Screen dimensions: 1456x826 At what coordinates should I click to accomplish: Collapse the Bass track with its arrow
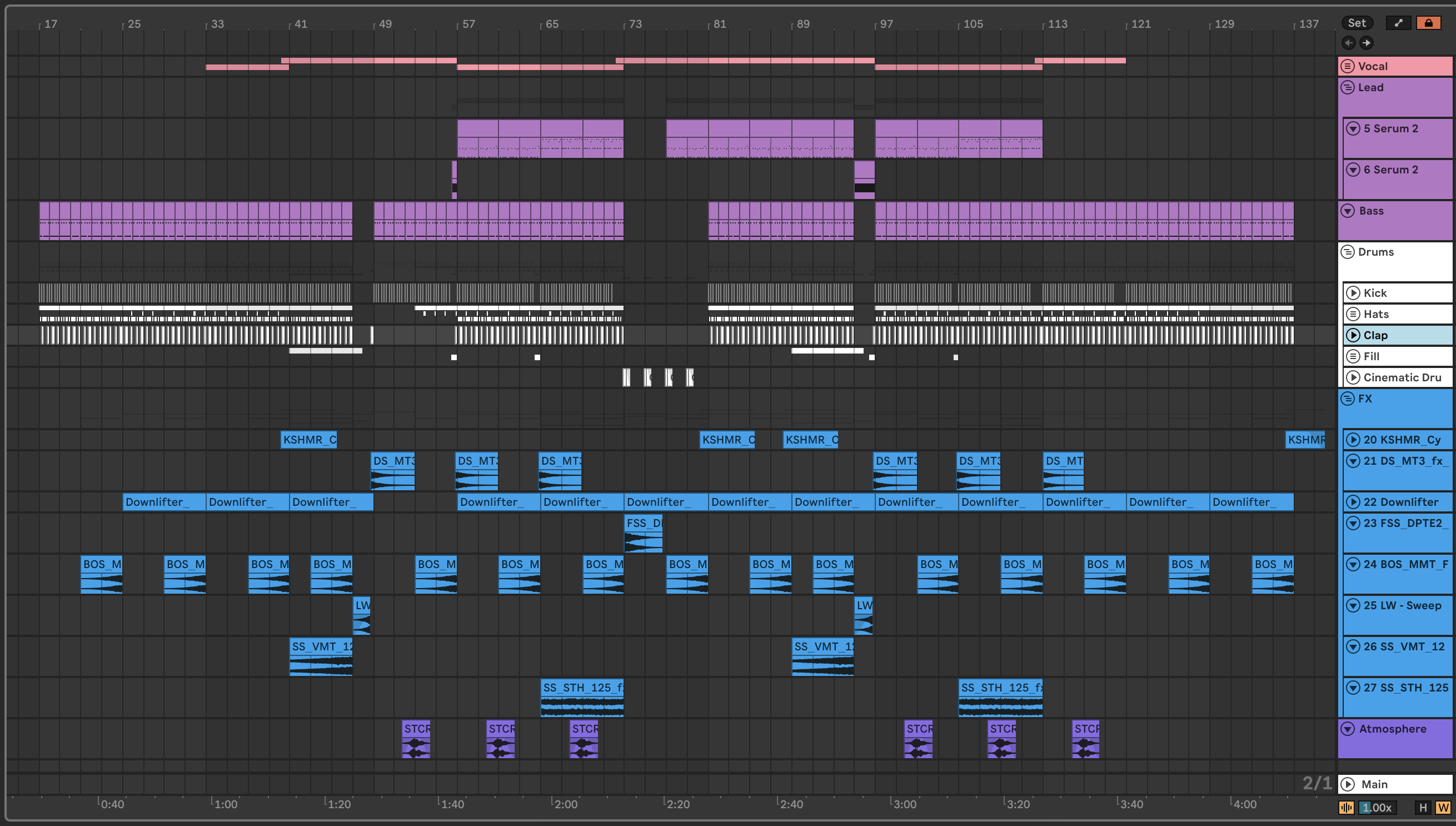click(x=1348, y=211)
